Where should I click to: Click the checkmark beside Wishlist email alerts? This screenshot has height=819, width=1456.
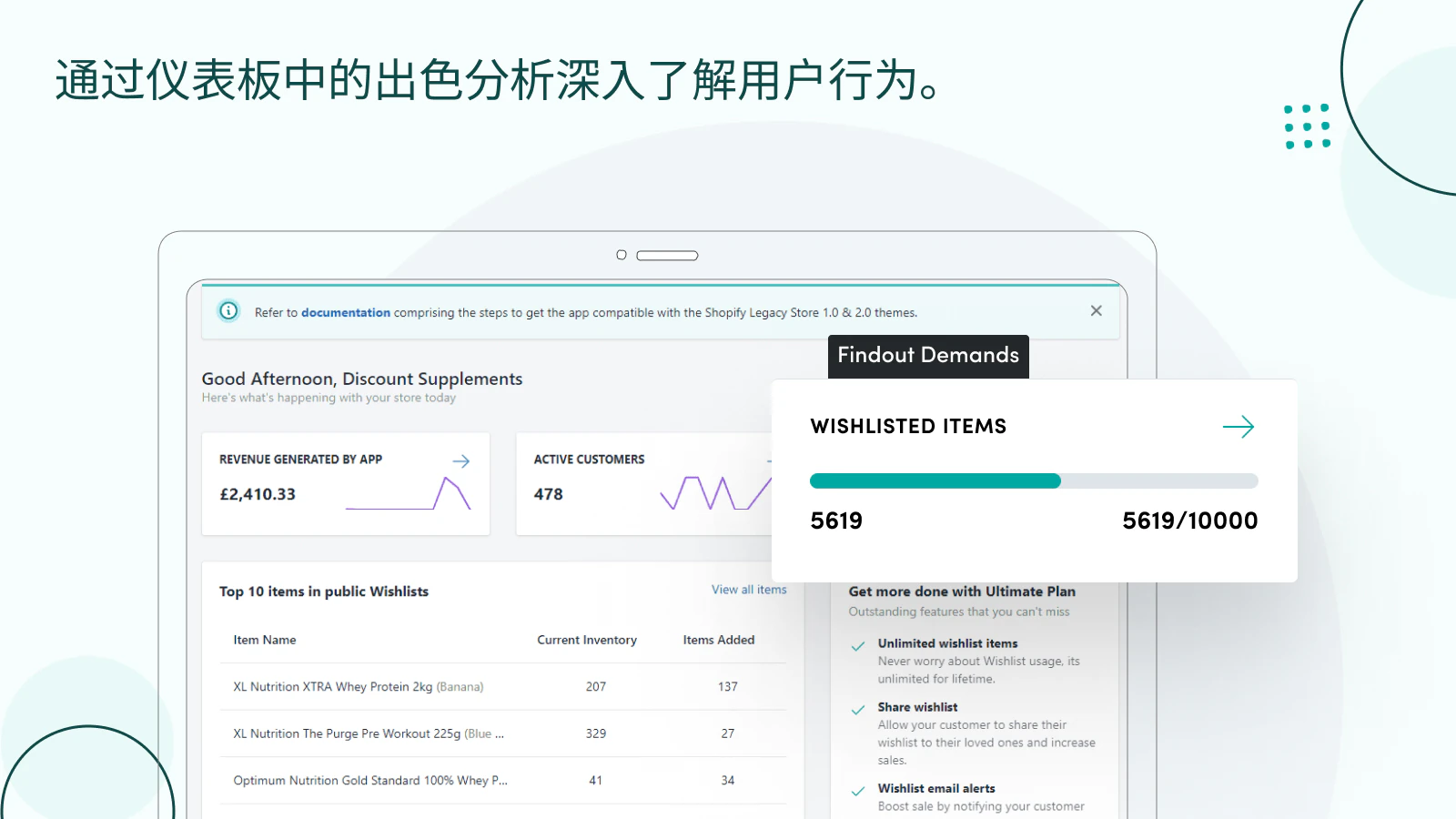coord(857,791)
